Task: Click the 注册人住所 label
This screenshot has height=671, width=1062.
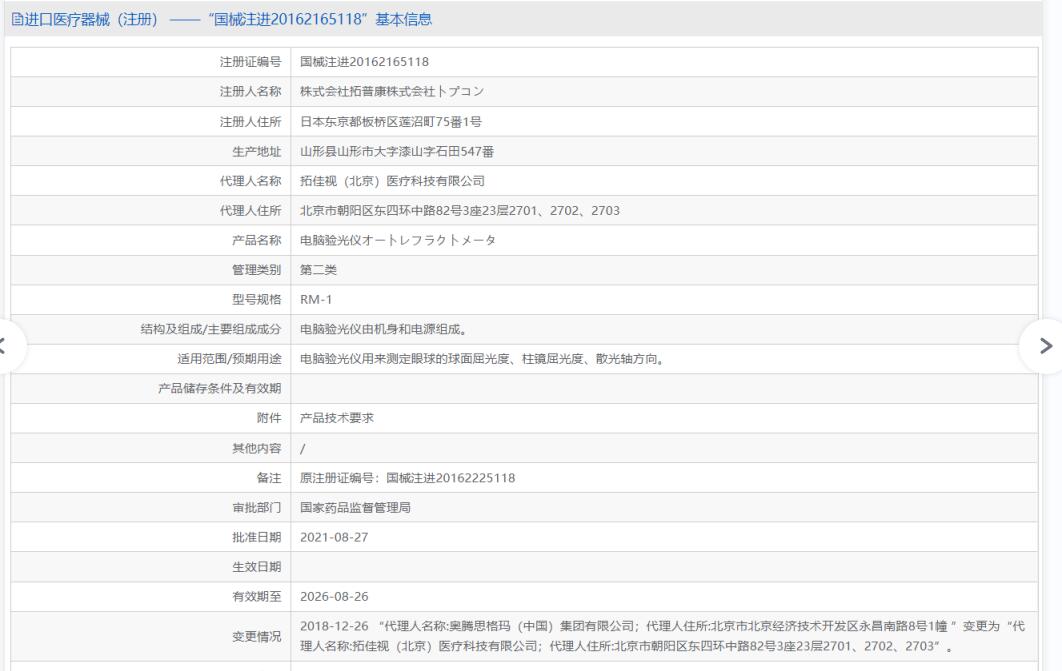Action: (250, 122)
